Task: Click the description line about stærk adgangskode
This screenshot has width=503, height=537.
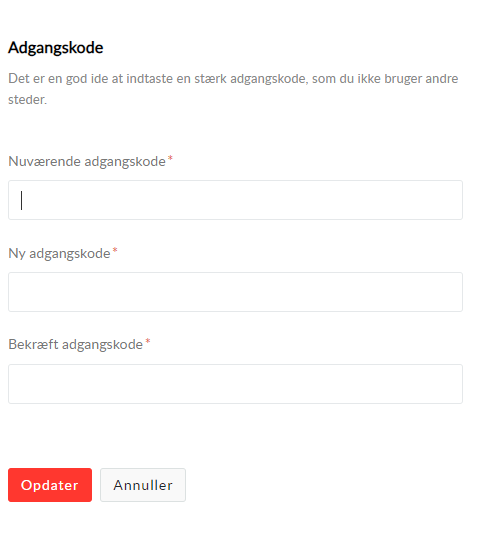Action: (233, 79)
